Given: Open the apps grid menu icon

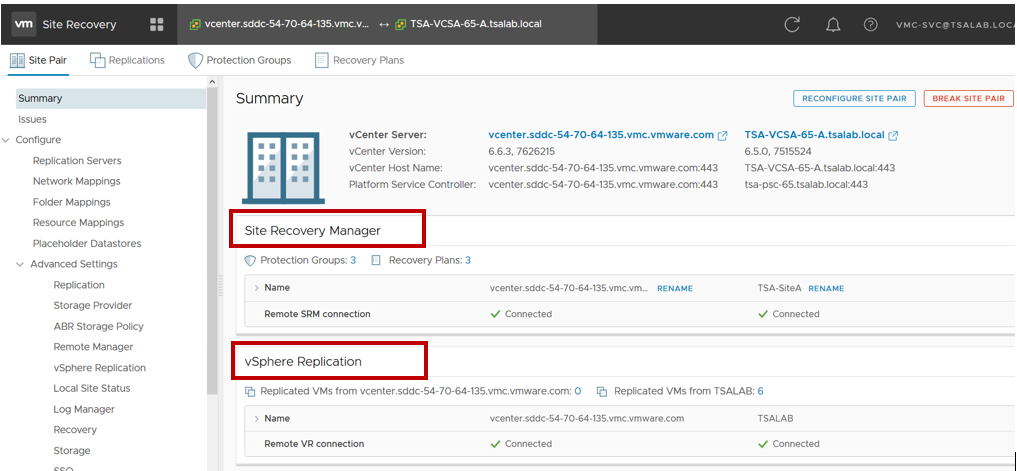Looking at the screenshot, I should pyautogui.click(x=156, y=24).
